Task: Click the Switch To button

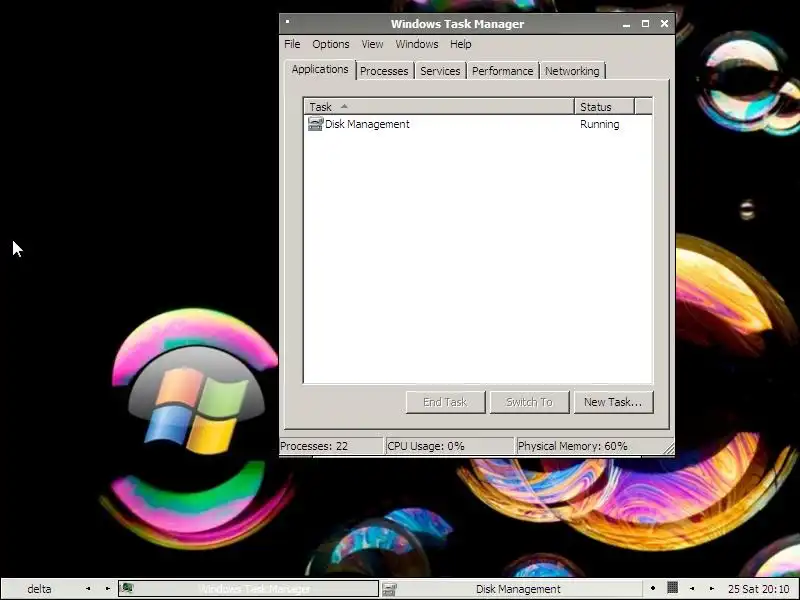Action: pyautogui.click(x=529, y=402)
